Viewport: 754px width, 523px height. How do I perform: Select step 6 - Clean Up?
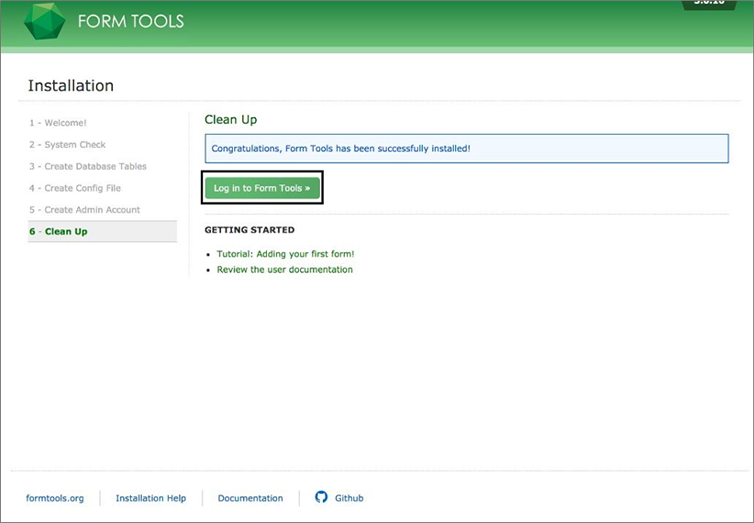point(102,231)
